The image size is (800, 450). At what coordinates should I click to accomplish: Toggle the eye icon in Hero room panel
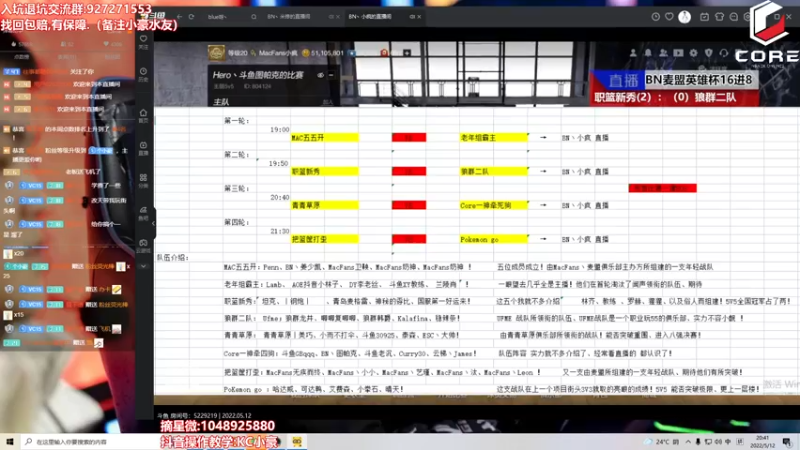(x=320, y=75)
